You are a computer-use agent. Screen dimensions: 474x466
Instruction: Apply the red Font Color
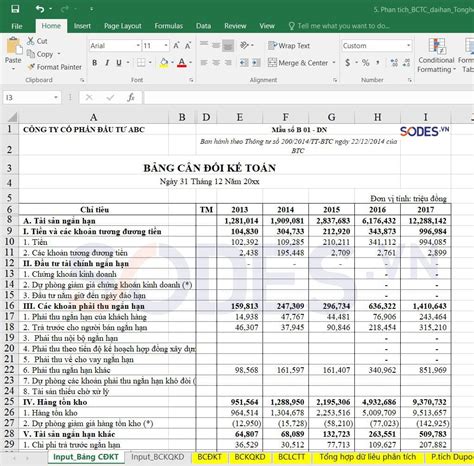(182, 63)
